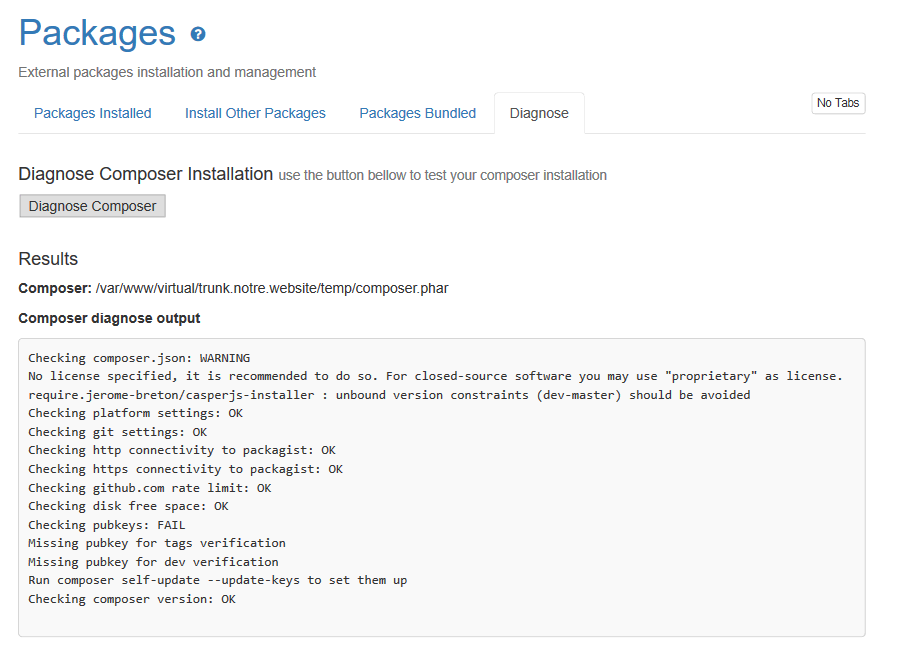
Task: Open the Install Other Packages tab
Action: pos(255,114)
